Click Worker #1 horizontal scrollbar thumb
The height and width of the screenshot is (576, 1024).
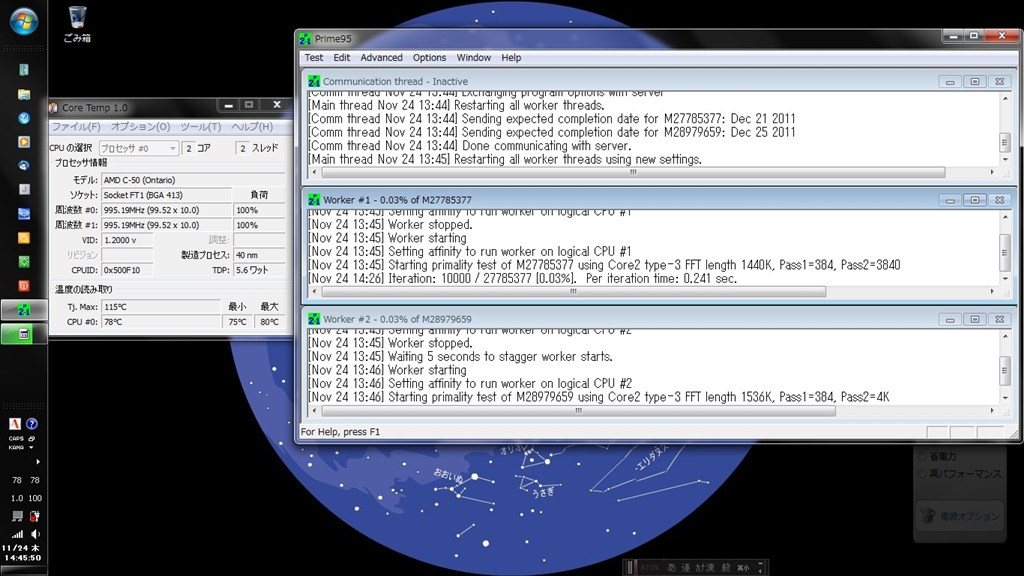pyautogui.click(x=573, y=291)
